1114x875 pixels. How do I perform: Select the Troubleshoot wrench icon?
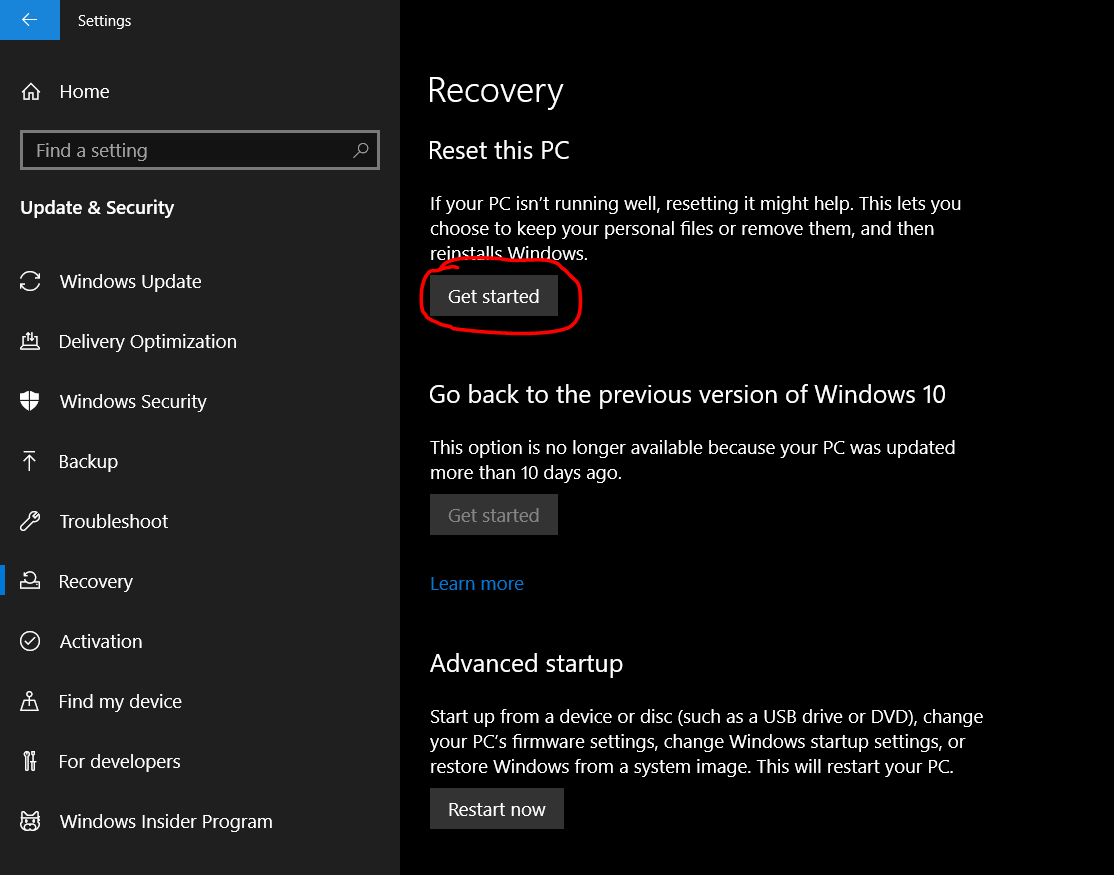click(30, 522)
